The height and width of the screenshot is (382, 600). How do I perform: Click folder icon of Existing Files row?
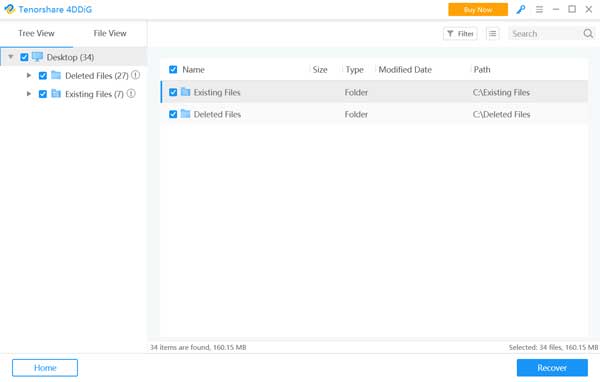pos(186,92)
